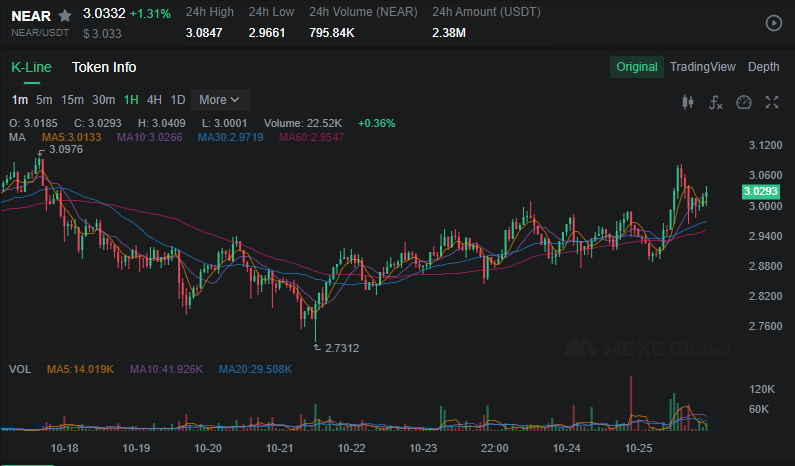Click the NEAR/USDT pair label
The height and width of the screenshot is (466, 795).
tap(40, 33)
